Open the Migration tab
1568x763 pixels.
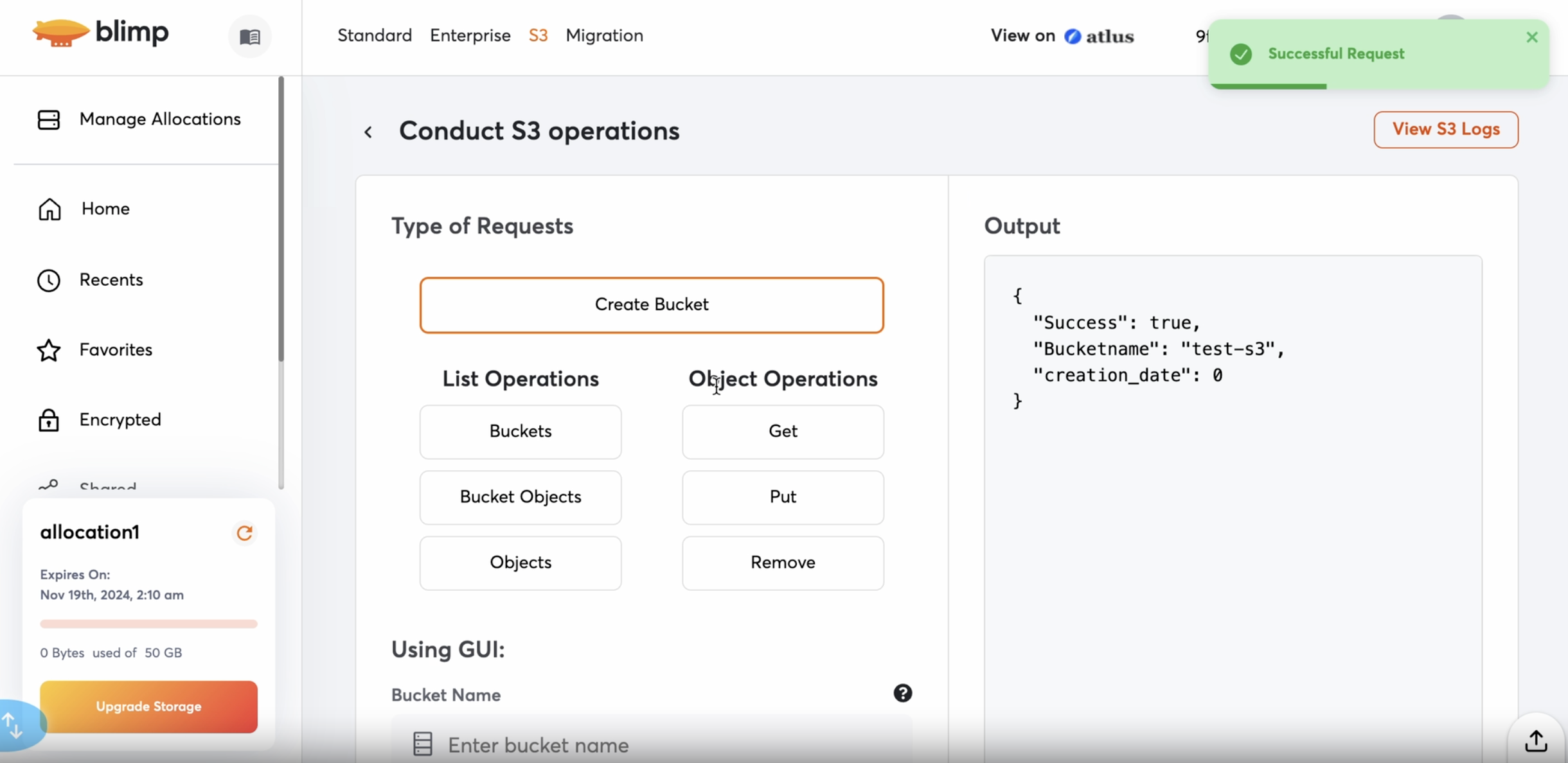point(604,35)
